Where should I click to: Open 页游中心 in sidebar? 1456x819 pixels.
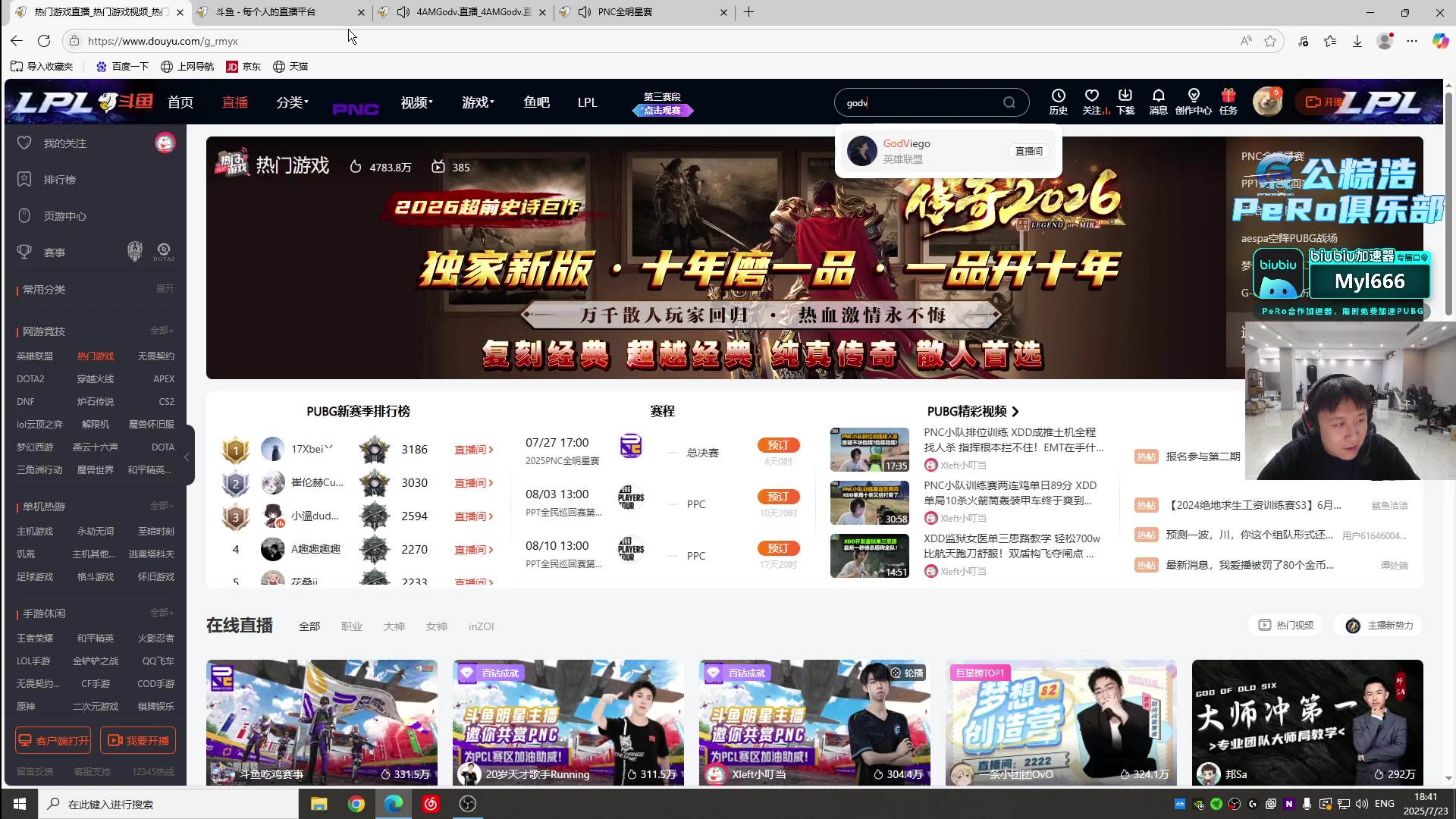[x=64, y=216]
